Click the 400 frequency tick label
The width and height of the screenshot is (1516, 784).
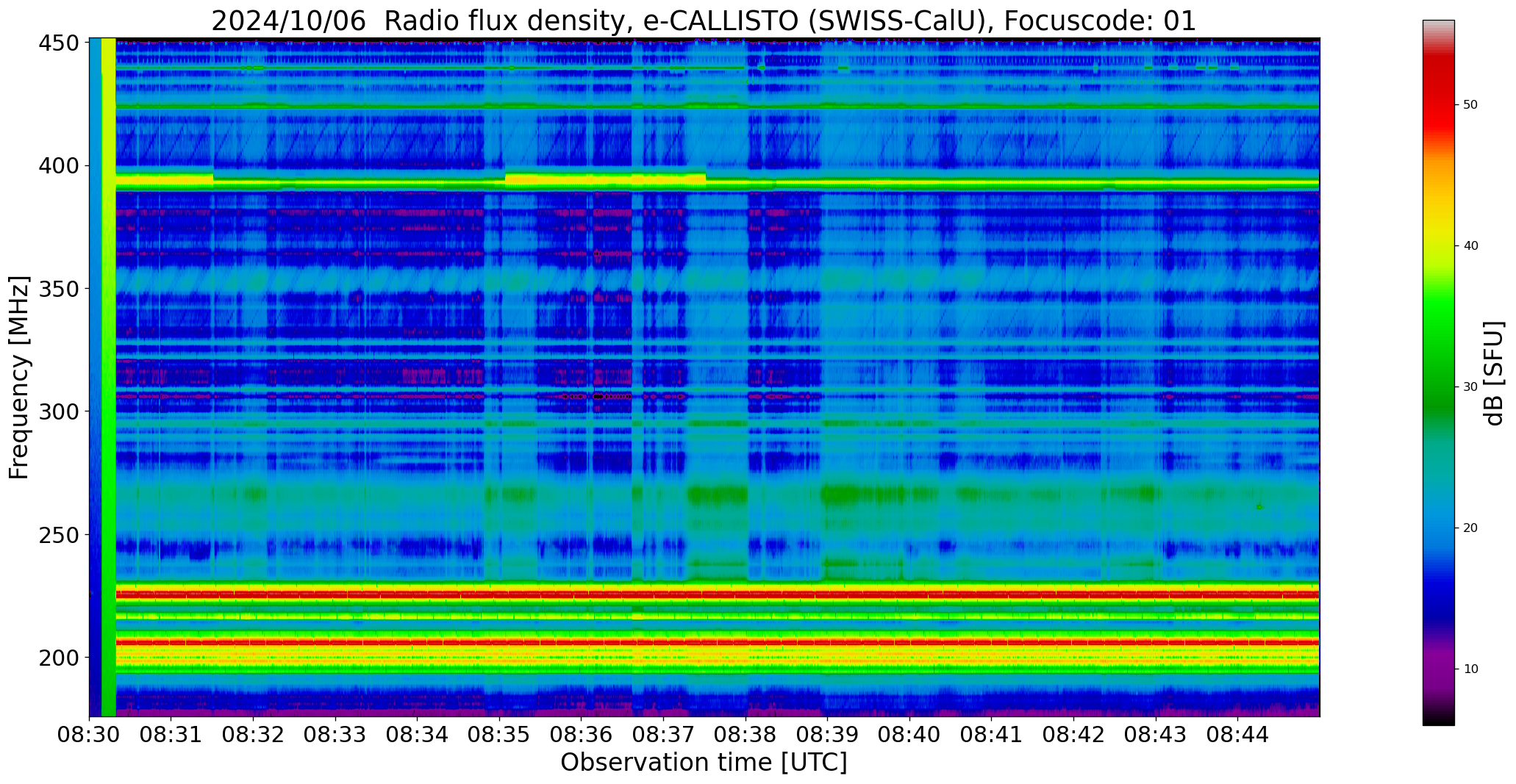click(58, 166)
